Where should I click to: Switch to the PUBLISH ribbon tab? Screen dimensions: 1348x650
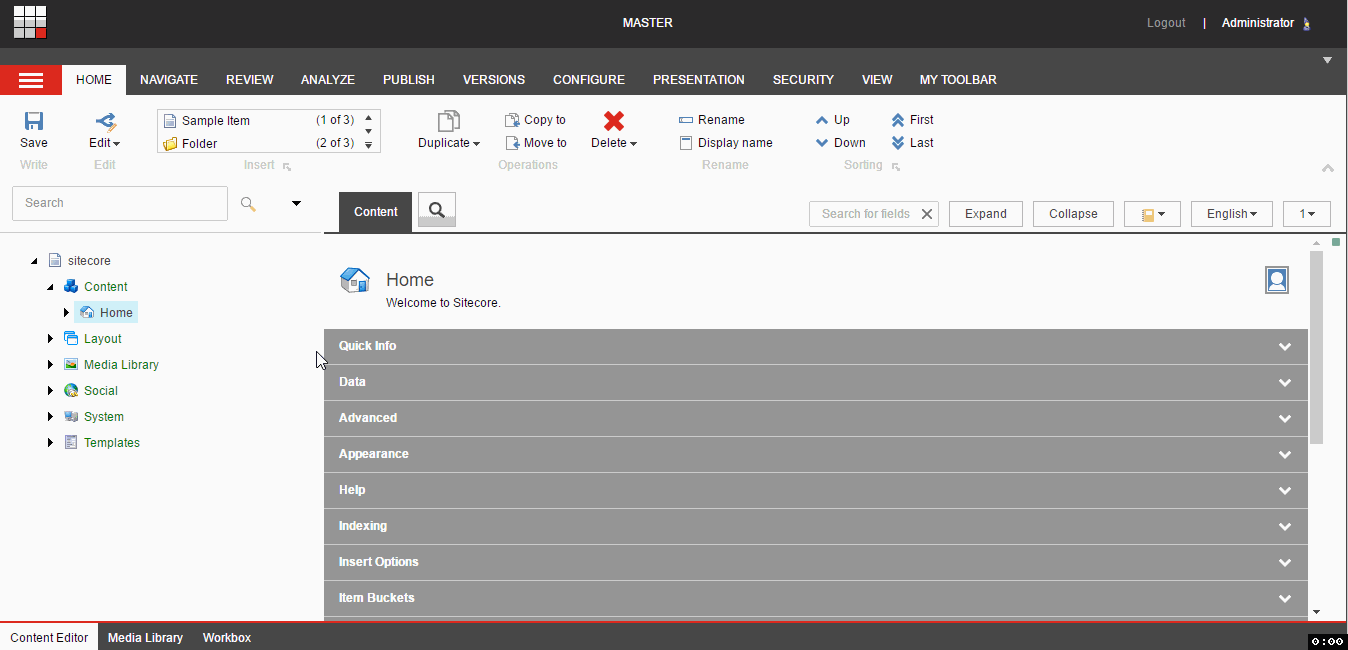(409, 80)
